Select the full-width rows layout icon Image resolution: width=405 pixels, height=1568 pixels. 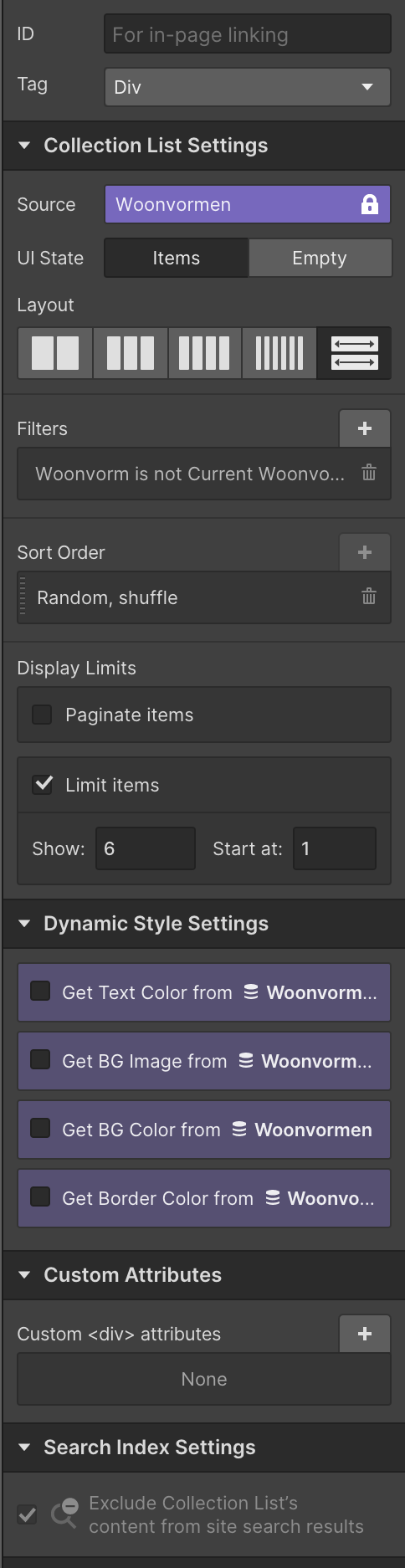pos(354,353)
